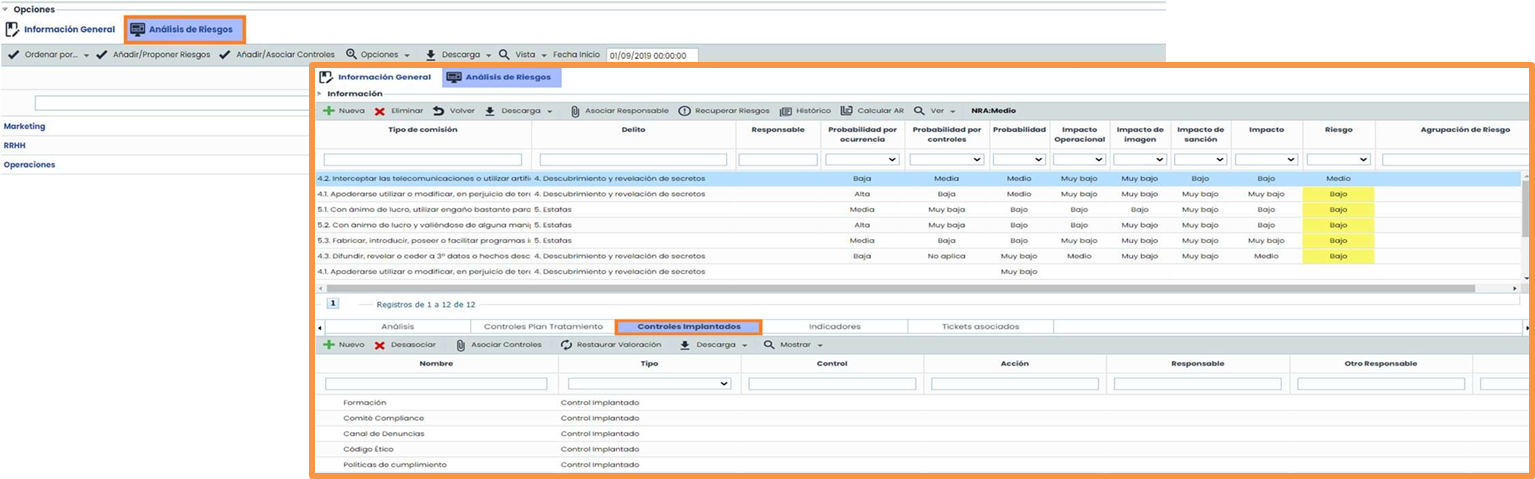Click the horizontal scrollbar under risks table
This screenshot has width=1535, height=479.
(900, 288)
